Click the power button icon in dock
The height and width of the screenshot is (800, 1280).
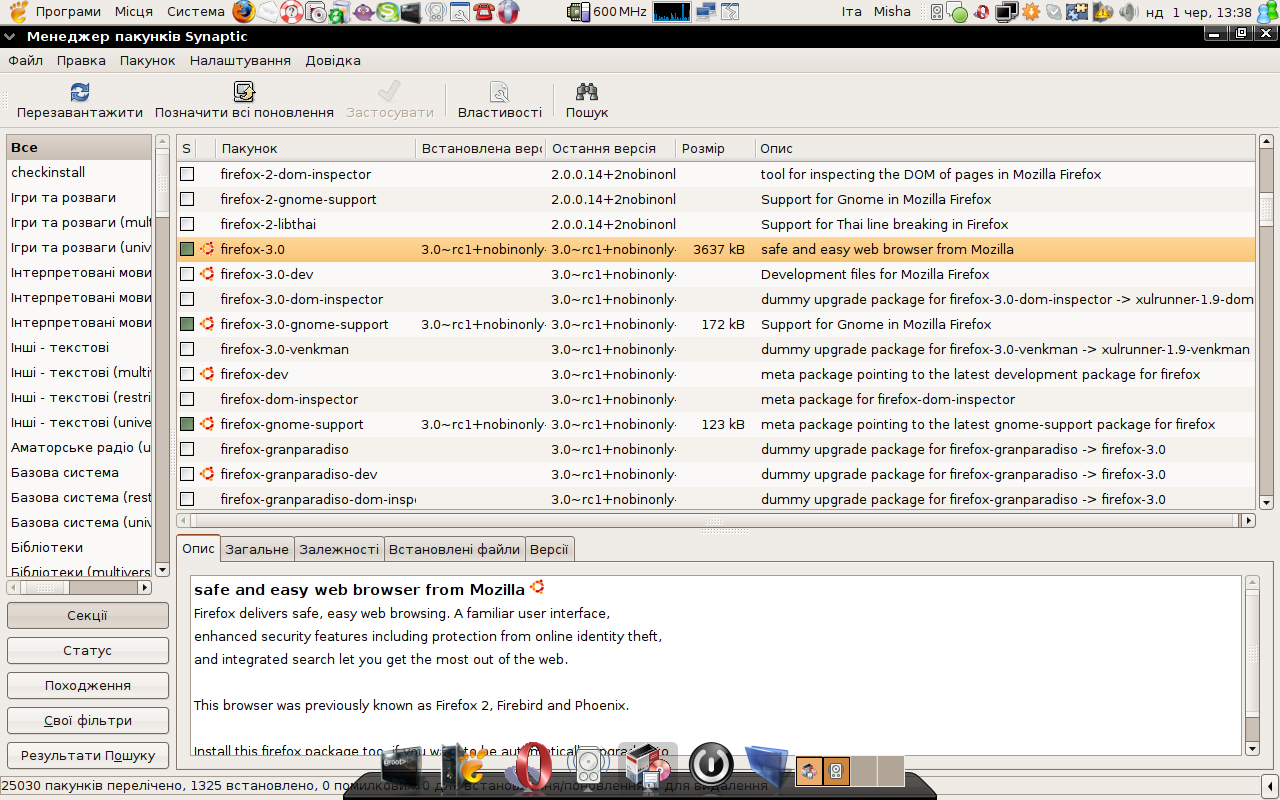[711, 766]
